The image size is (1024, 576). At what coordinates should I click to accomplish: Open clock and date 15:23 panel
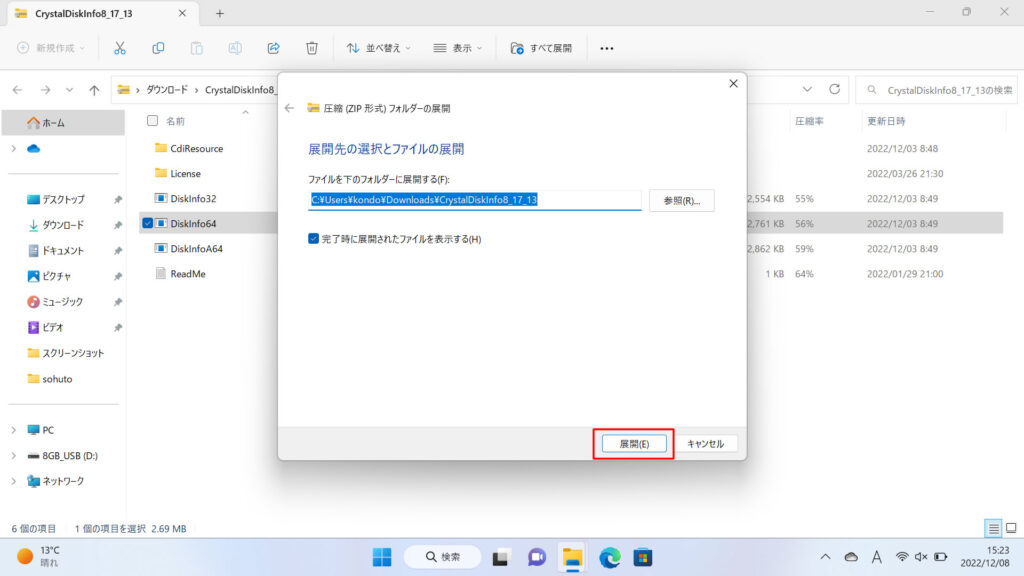985,556
